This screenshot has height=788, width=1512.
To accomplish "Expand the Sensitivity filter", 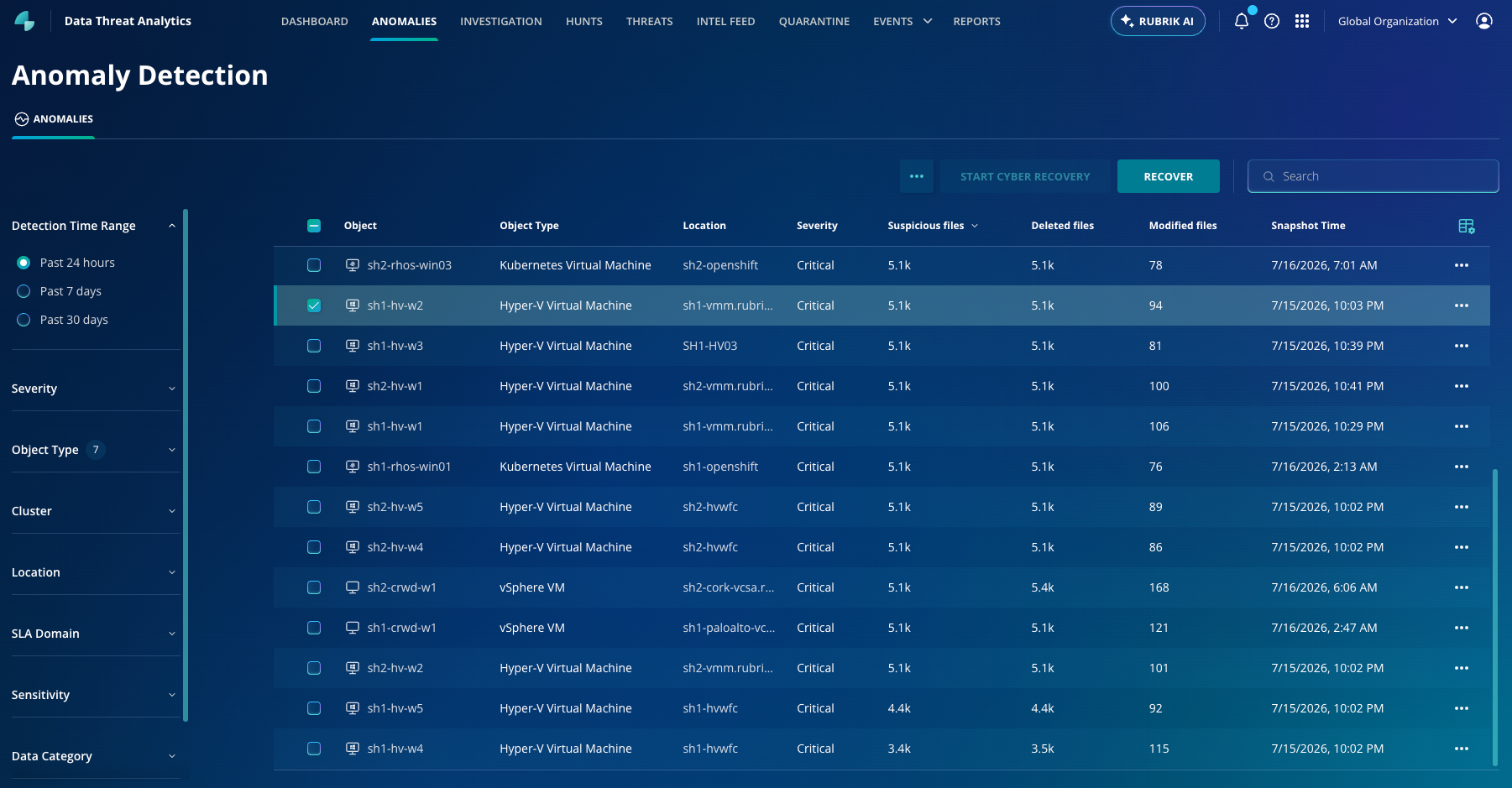I will (x=172, y=695).
